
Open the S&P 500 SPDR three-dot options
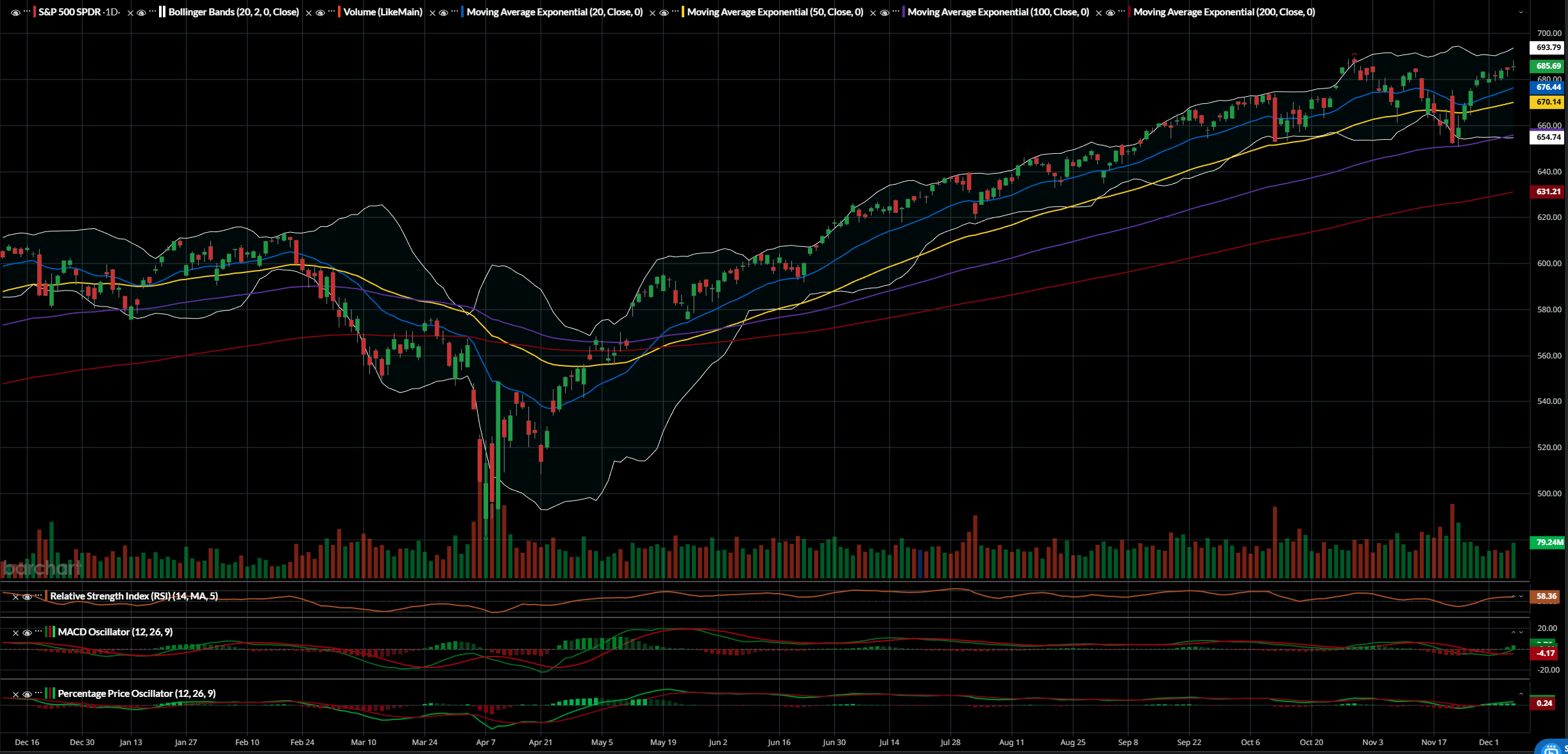click(x=27, y=12)
